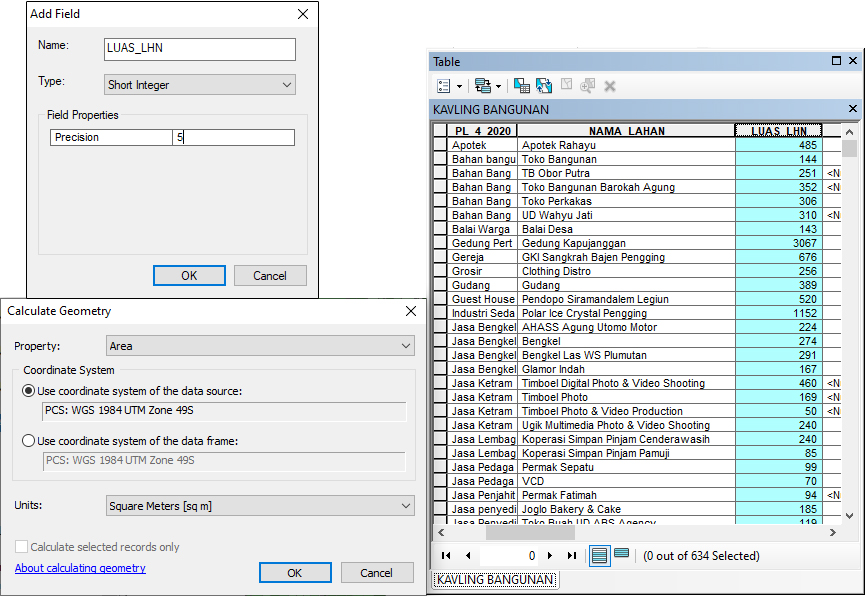
Task: Click Clear Selection icon in Table toolbar
Action: click(x=566, y=84)
